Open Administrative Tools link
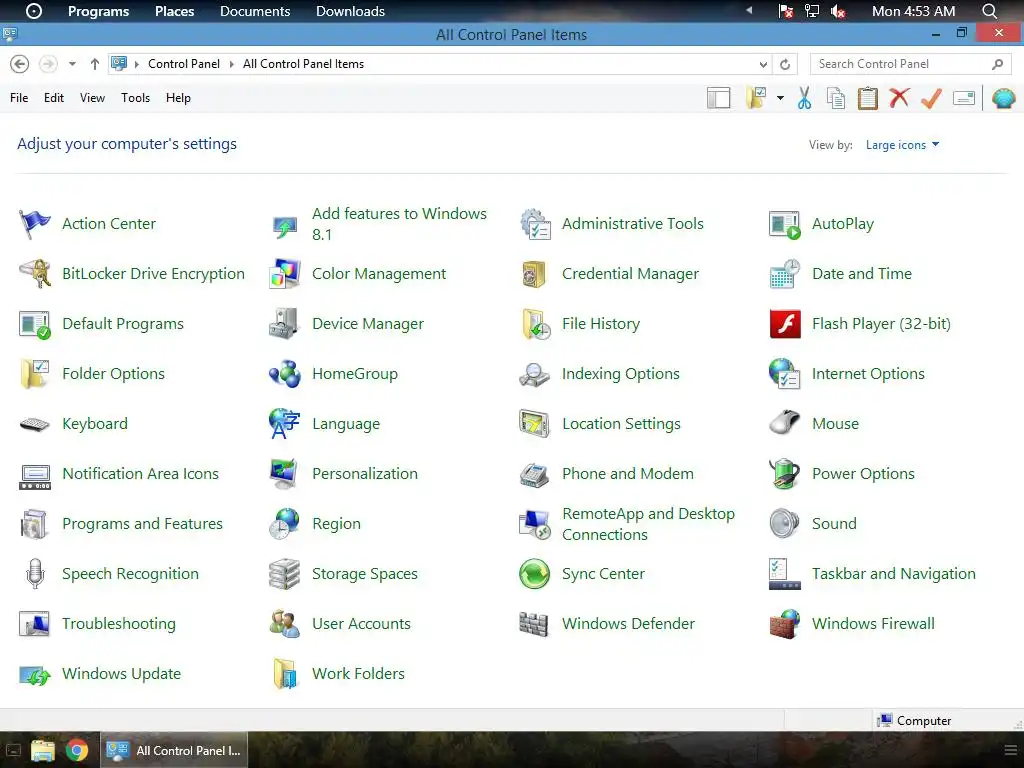 (x=633, y=224)
